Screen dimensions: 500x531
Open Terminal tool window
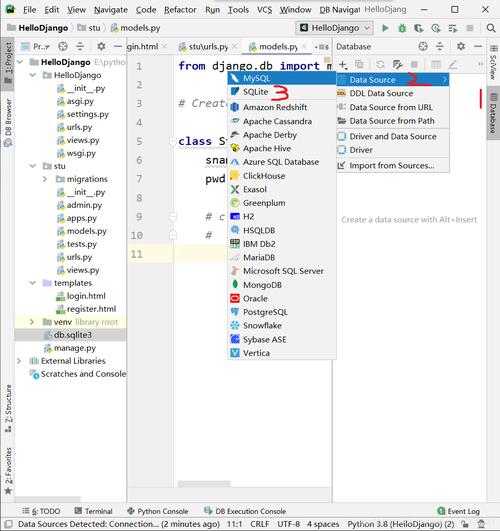click(93, 511)
